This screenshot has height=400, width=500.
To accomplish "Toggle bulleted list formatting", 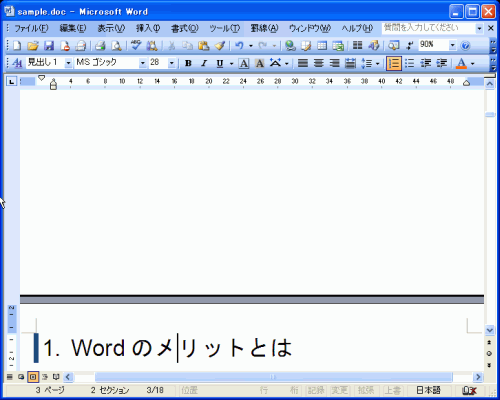I will (x=410, y=63).
